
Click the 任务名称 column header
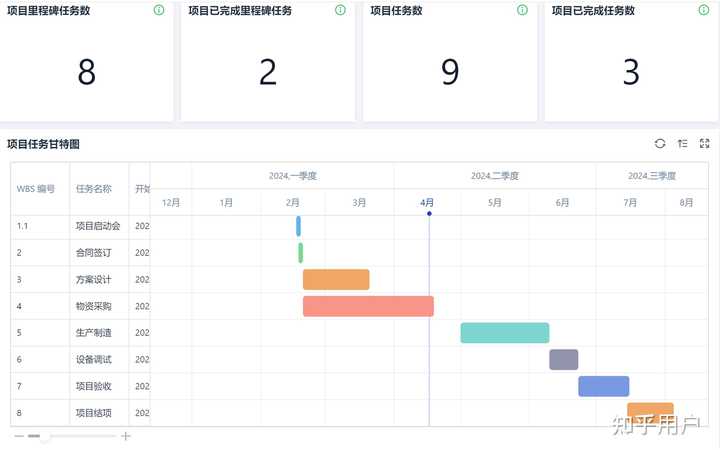pos(94,188)
